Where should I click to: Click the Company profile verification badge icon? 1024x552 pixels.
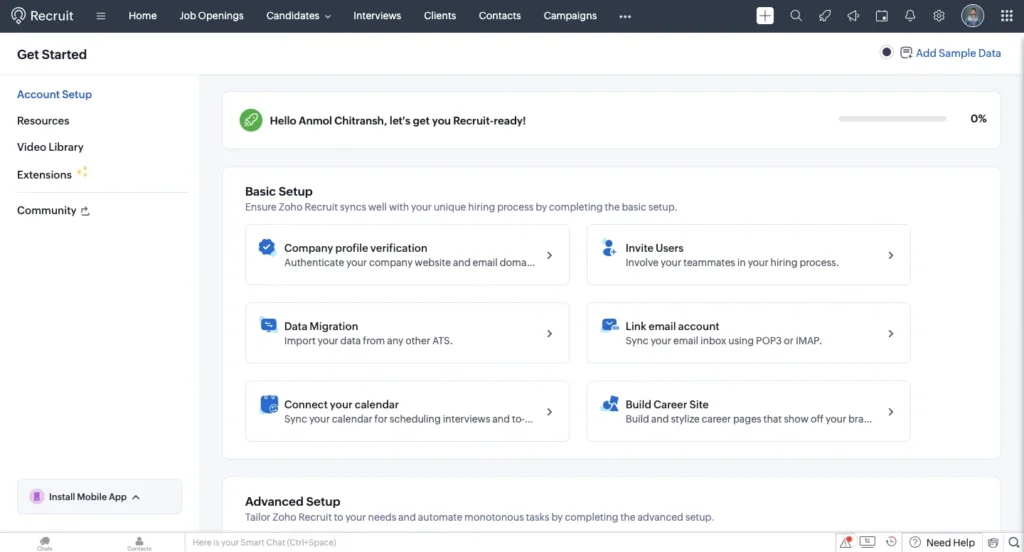[x=266, y=247]
